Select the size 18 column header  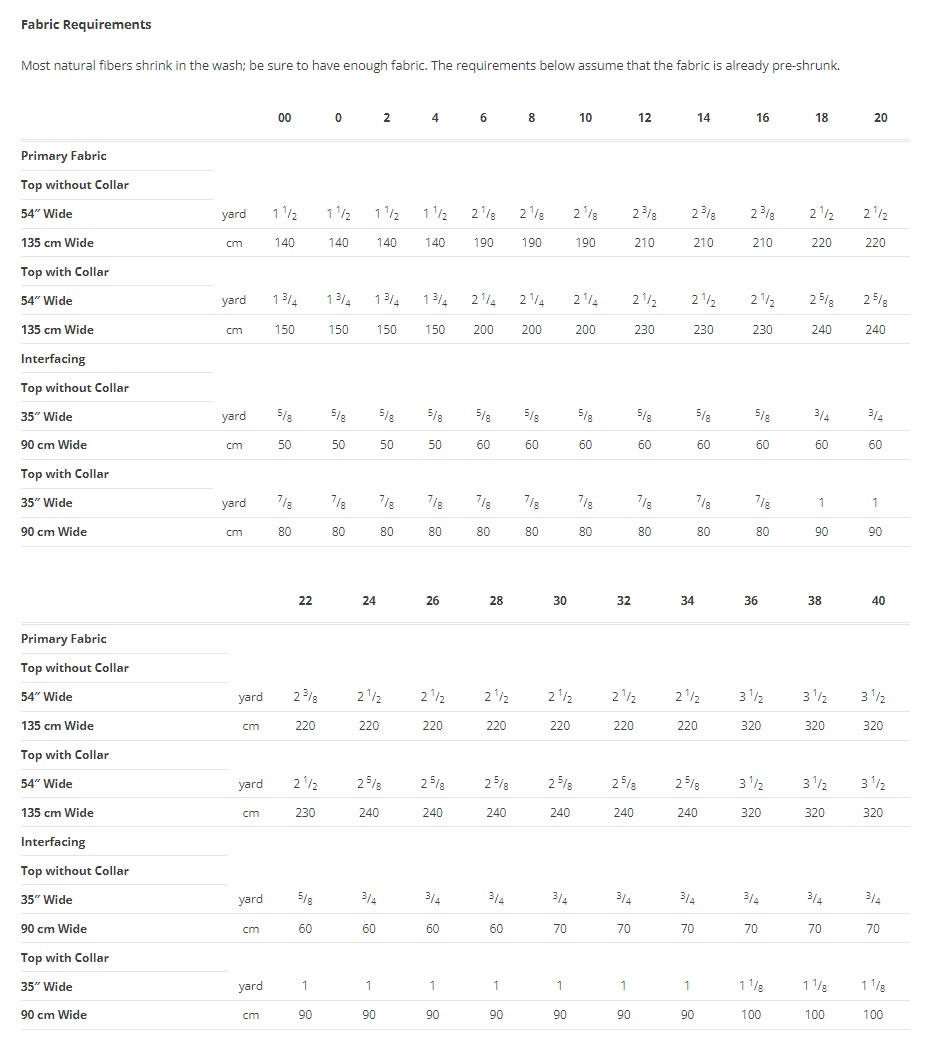822,118
